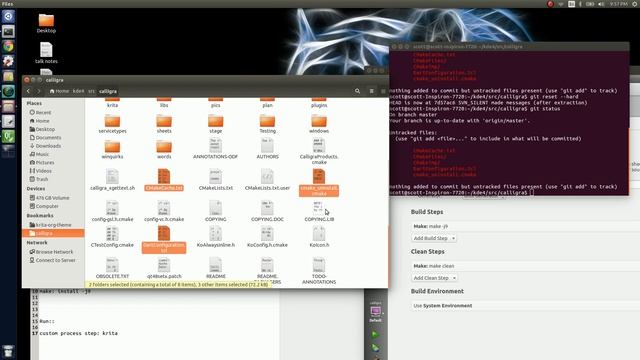The height and width of the screenshot is (360, 640).
Task: Expand Use System Environment section
Action: tap(526, 305)
